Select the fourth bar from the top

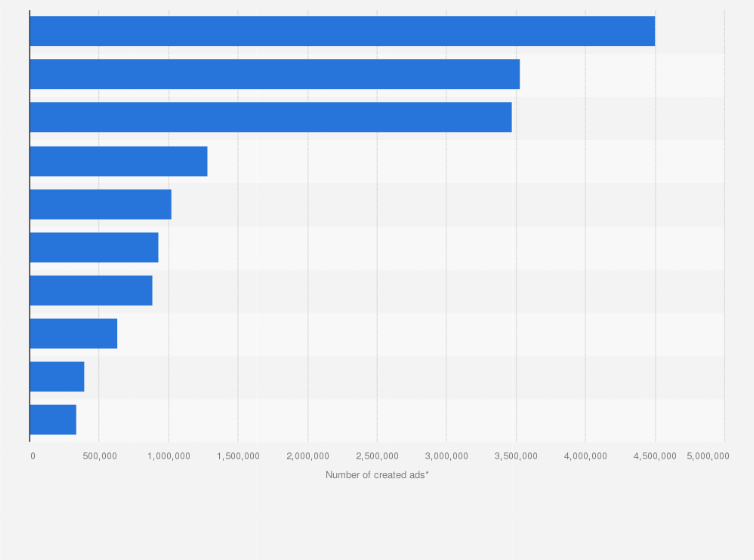point(119,161)
